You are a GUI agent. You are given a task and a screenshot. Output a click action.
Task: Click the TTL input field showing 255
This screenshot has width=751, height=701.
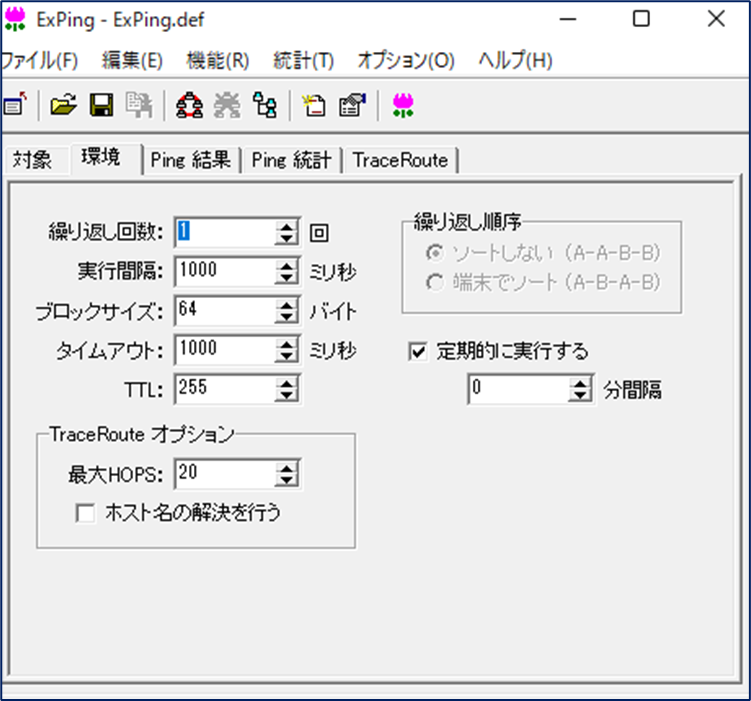[x=225, y=389]
